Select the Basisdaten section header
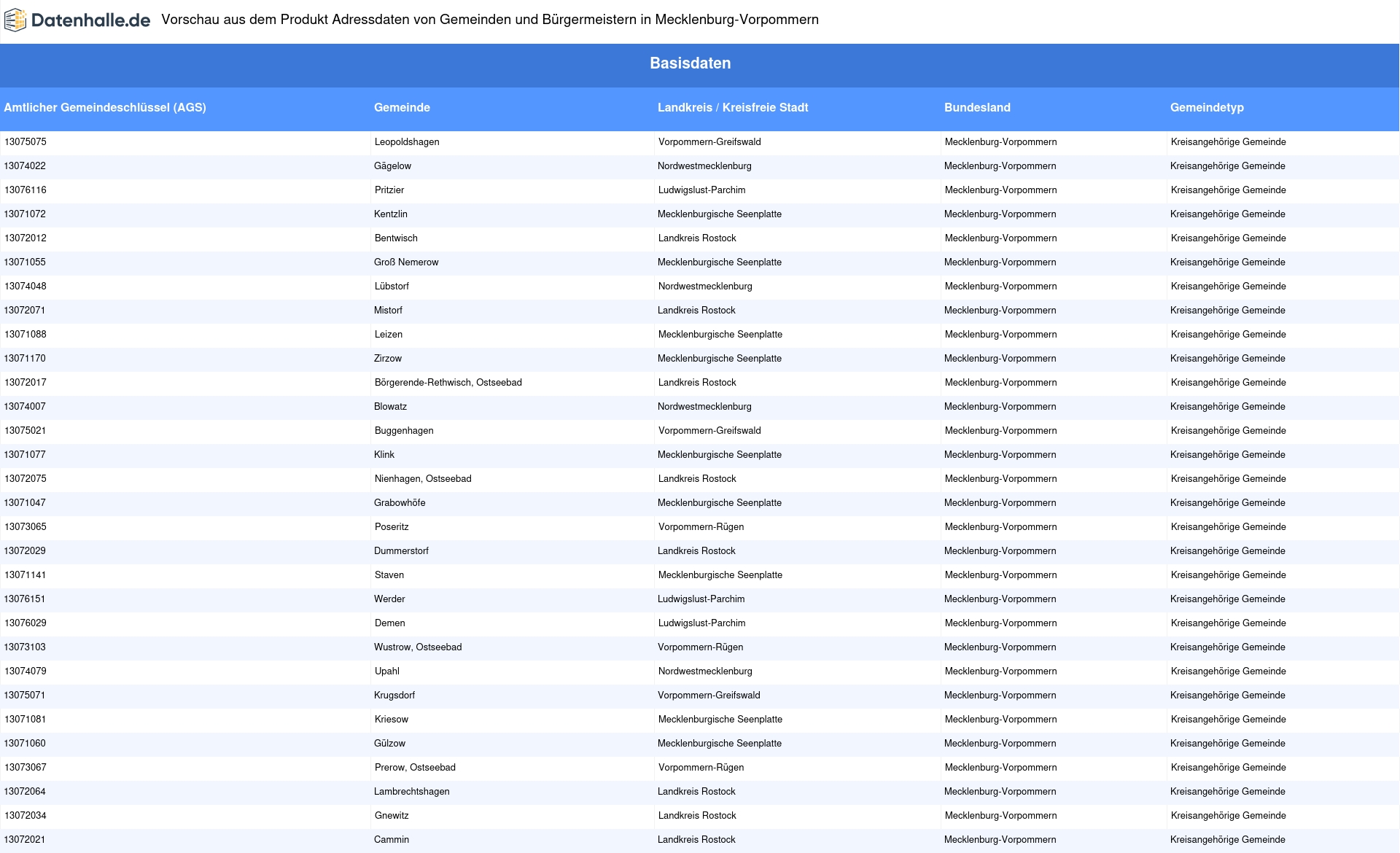The height and width of the screenshot is (853, 1400). click(x=690, y=63)
